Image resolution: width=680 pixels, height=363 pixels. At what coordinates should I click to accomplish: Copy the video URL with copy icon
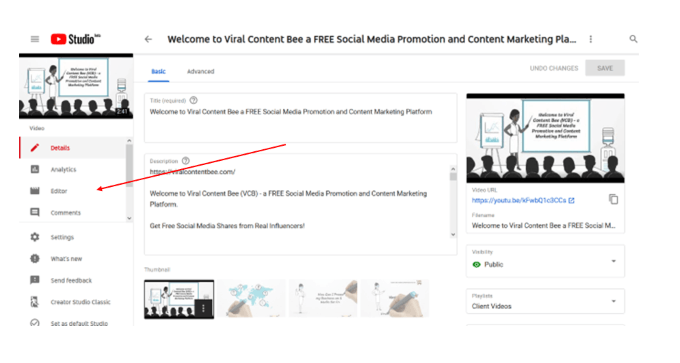[613, 199]
